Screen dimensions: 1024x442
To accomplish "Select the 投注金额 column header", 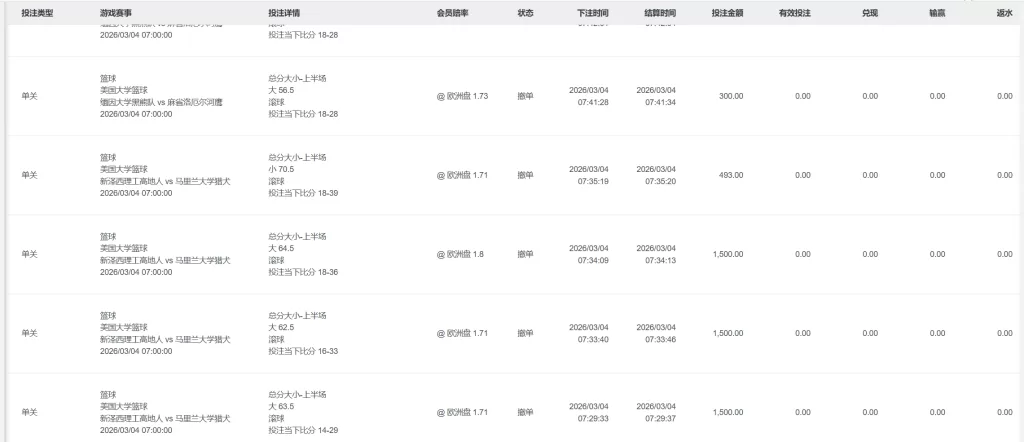I will coord(727,13).
